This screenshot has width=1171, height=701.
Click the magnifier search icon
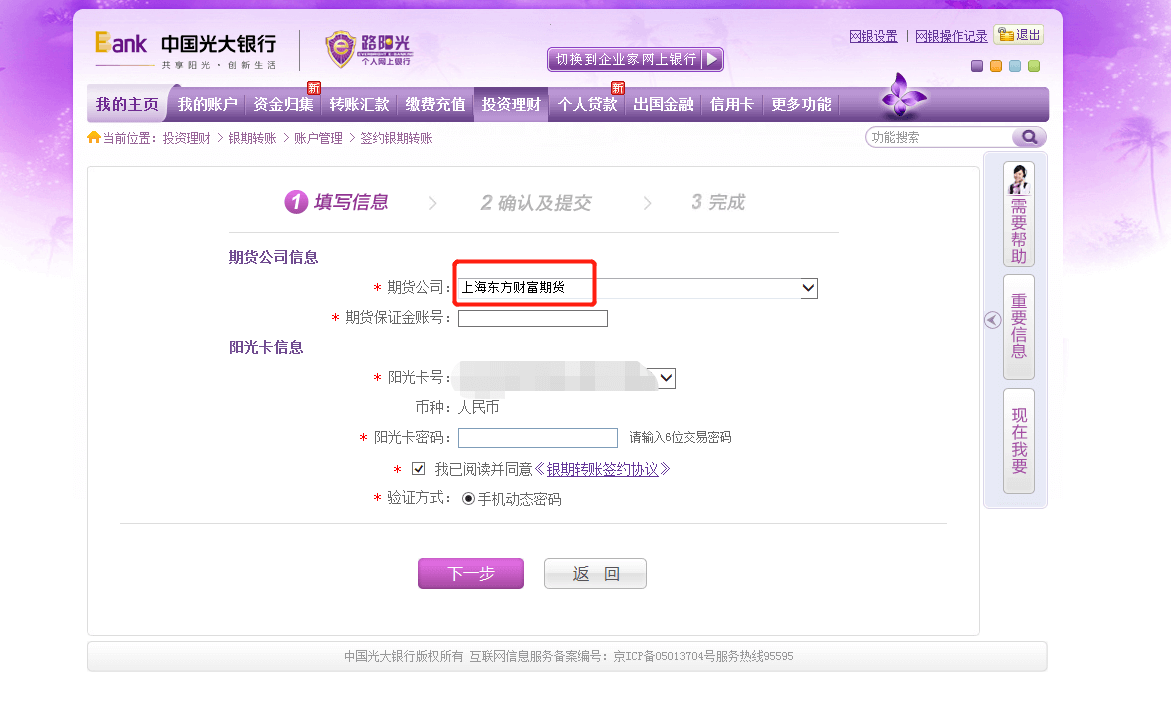[1029, 137]
